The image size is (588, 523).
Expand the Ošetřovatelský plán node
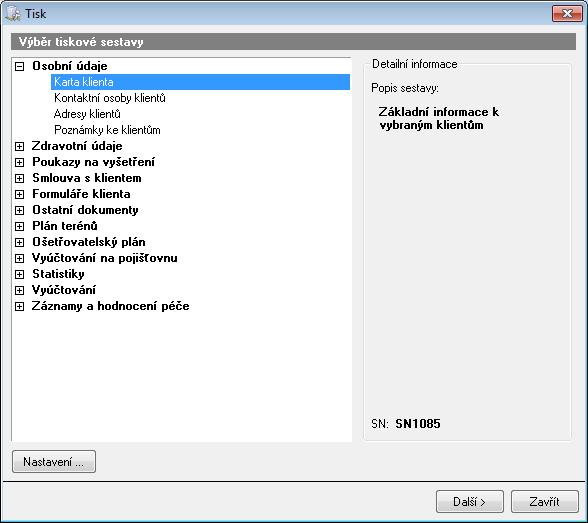tap(20, 243)
